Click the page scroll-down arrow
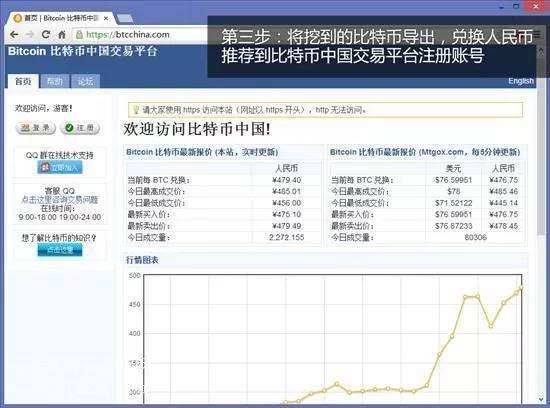The height and width of the screenshot is (408, 550). pos(542,399)
